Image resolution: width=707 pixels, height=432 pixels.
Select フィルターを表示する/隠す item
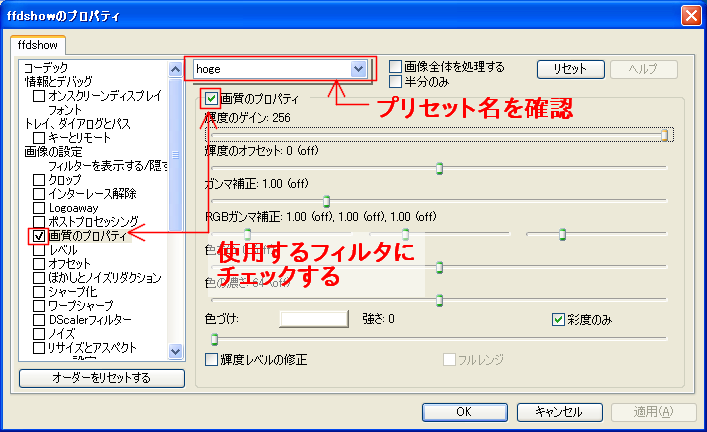pyautogui.click(x=108, y=165)
